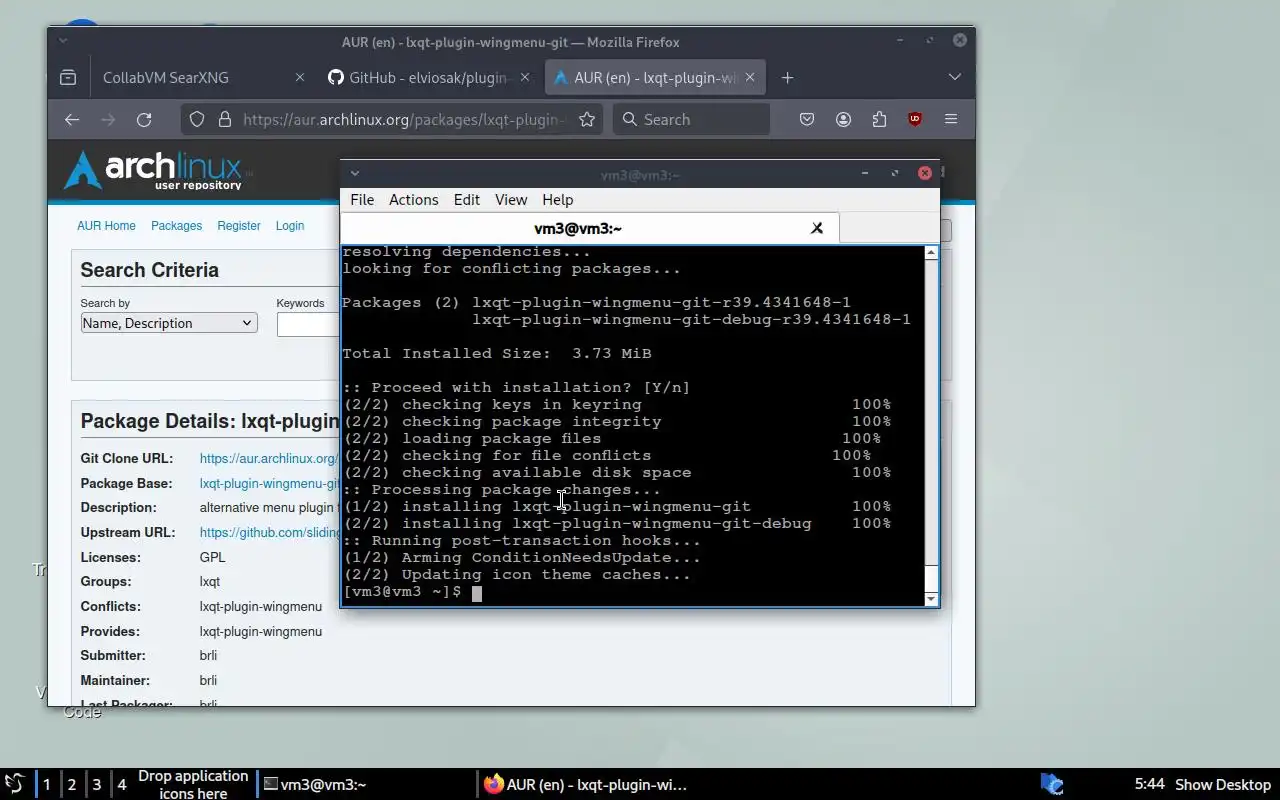Image resolution: width=1280 pixels, height=800 pixels.
Task: Click the uBlock Origin icon
Action: tap(915, 119)
